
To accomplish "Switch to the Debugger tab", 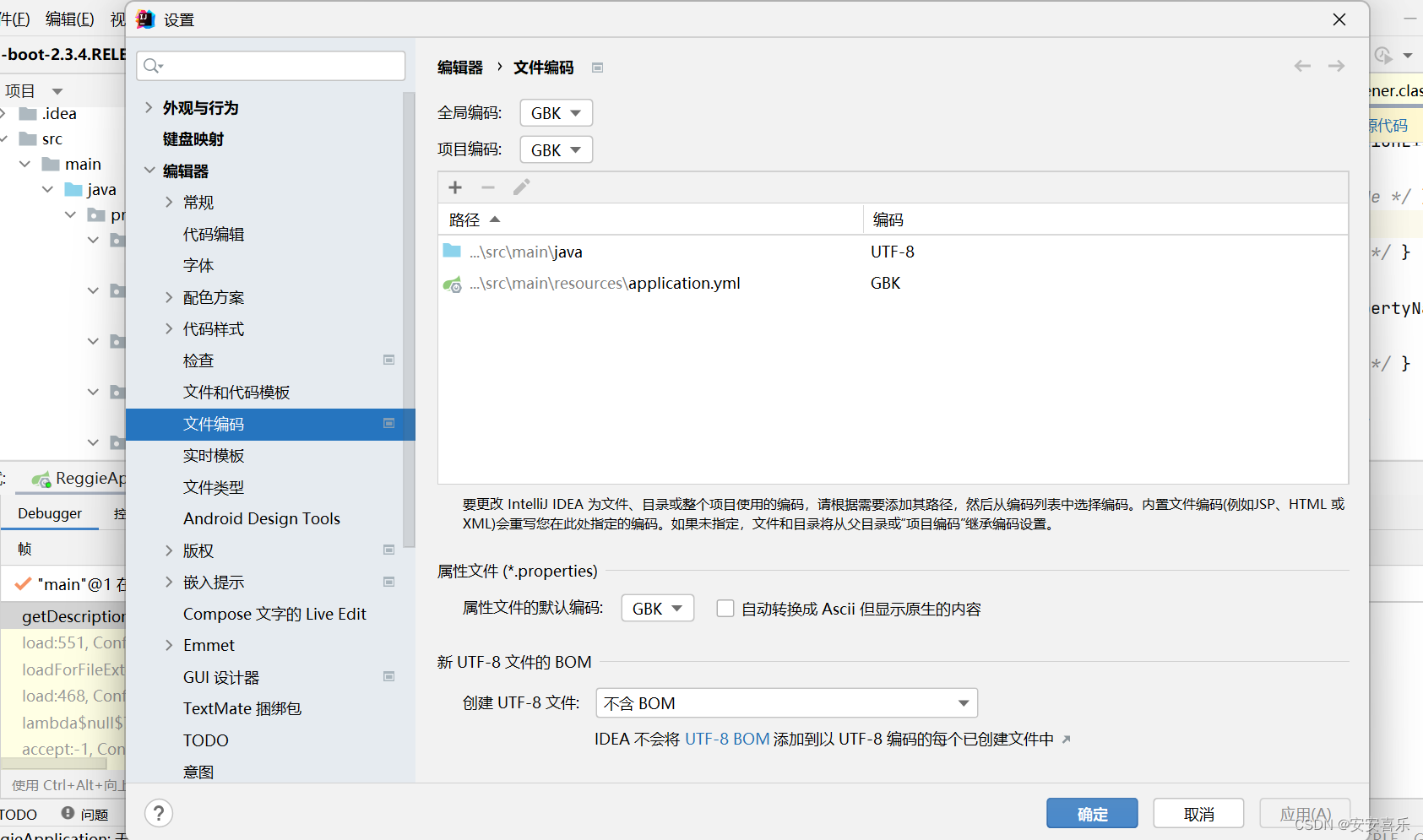I will tap(50, 512).
